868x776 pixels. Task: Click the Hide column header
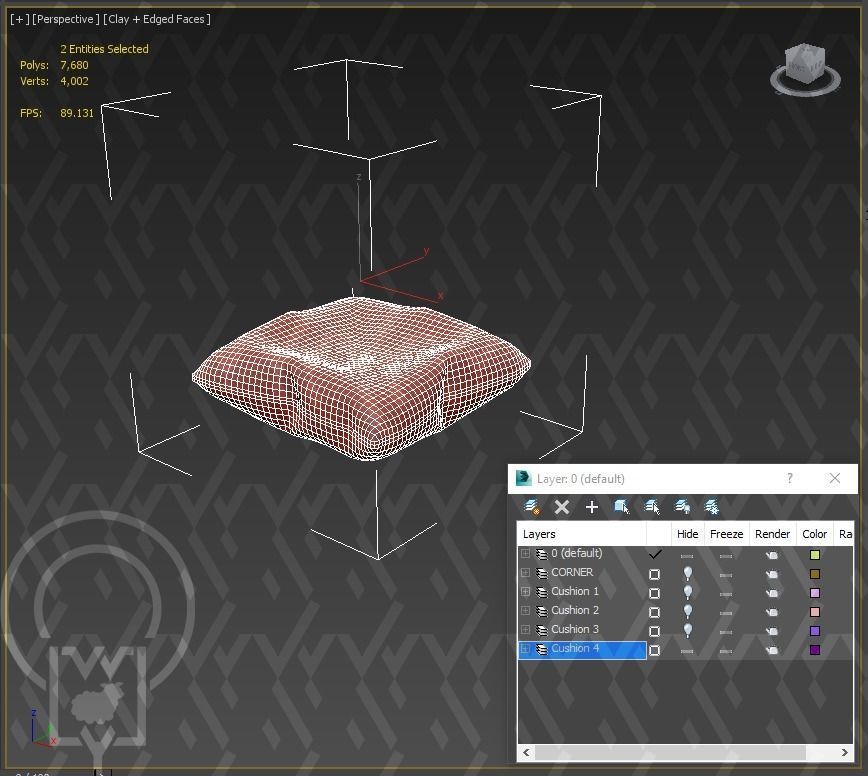coord(687,534)
